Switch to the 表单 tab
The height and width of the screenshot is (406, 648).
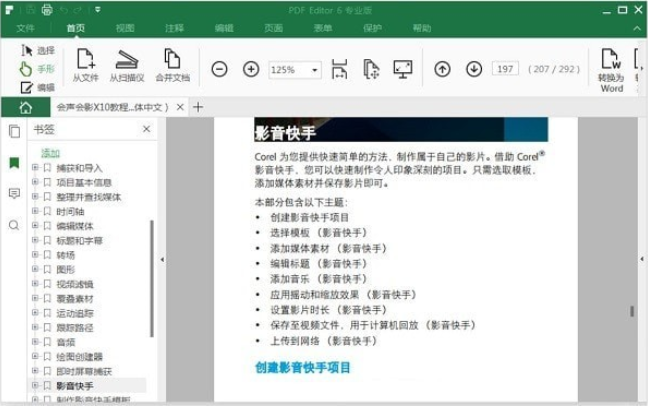coord(323,28)
